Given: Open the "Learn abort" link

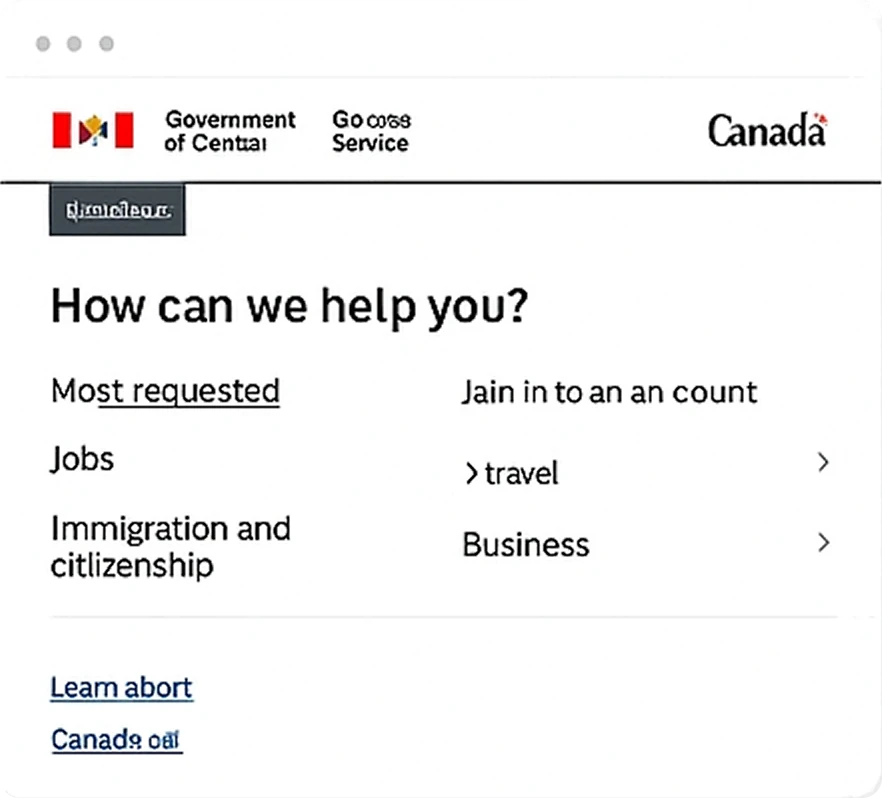Looking at the screenshot, I should click(x=120, y=687).
